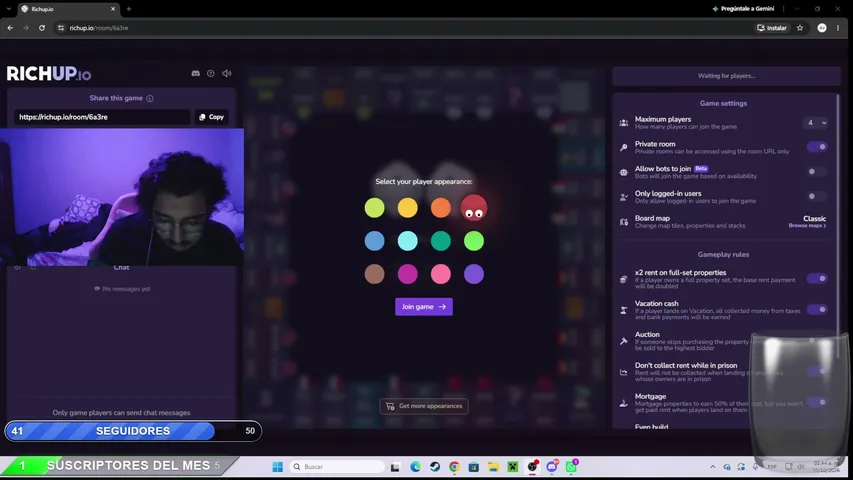Click Instalar app button in address bar
Viewport: 853px width, 480px height.
[772, 28]
